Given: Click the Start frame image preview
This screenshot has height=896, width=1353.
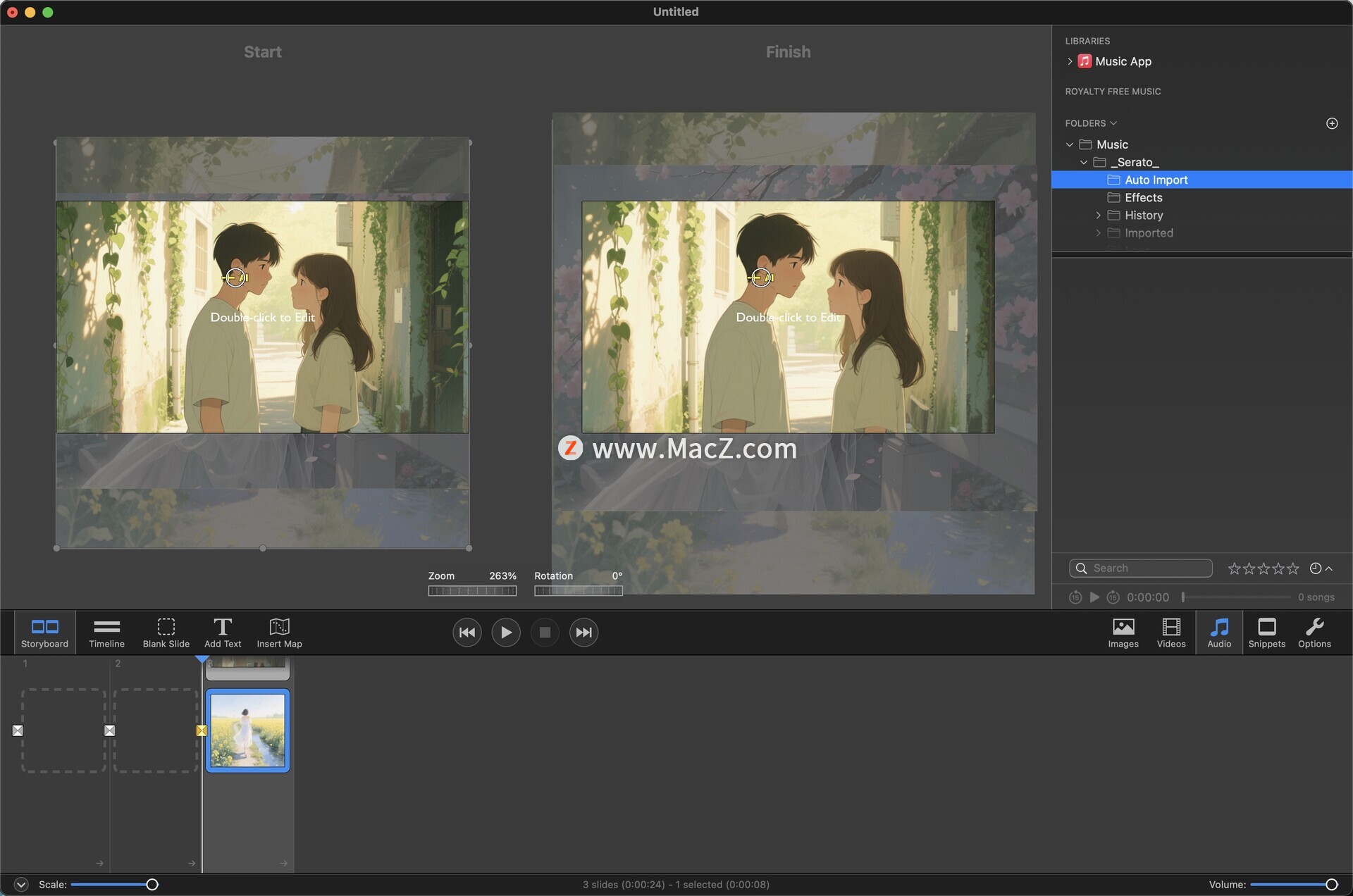Looking at the screenshot, I should pos(262,317).
